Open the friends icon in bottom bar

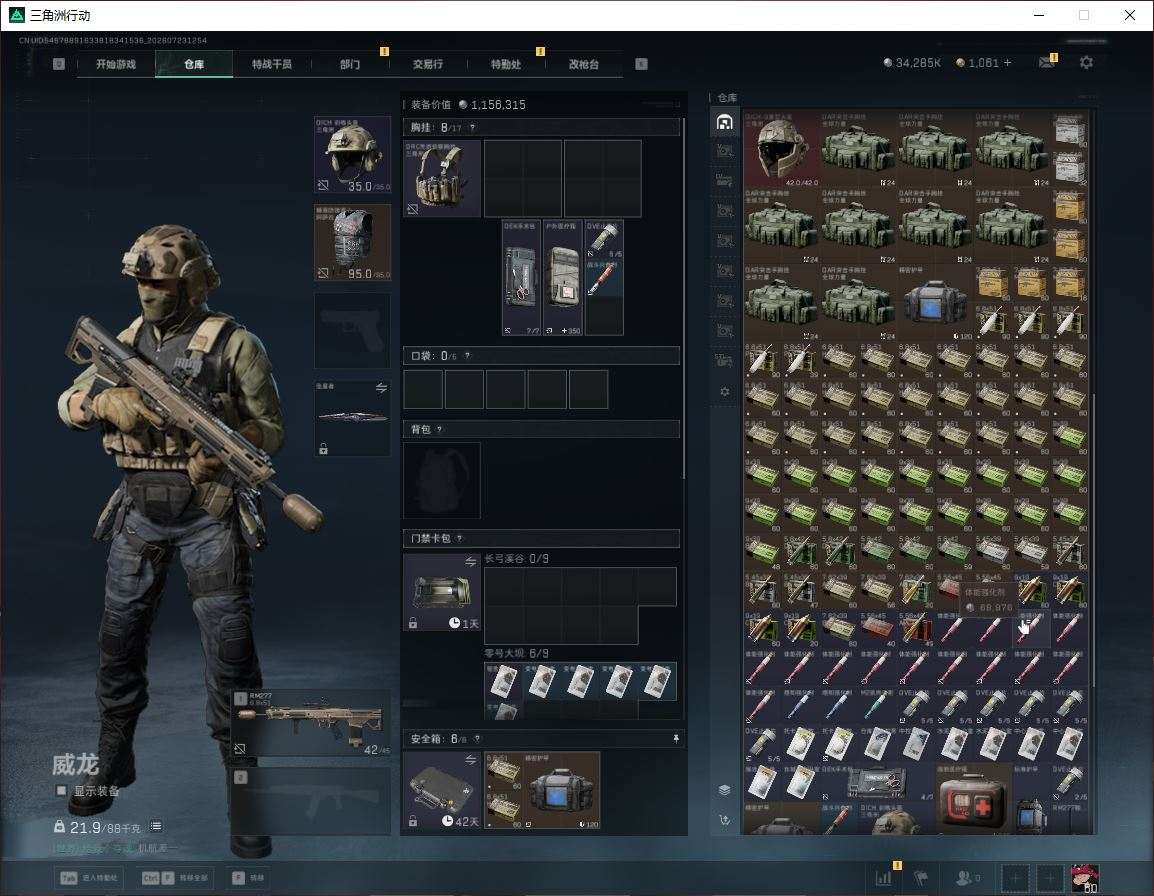pos(967,878)
